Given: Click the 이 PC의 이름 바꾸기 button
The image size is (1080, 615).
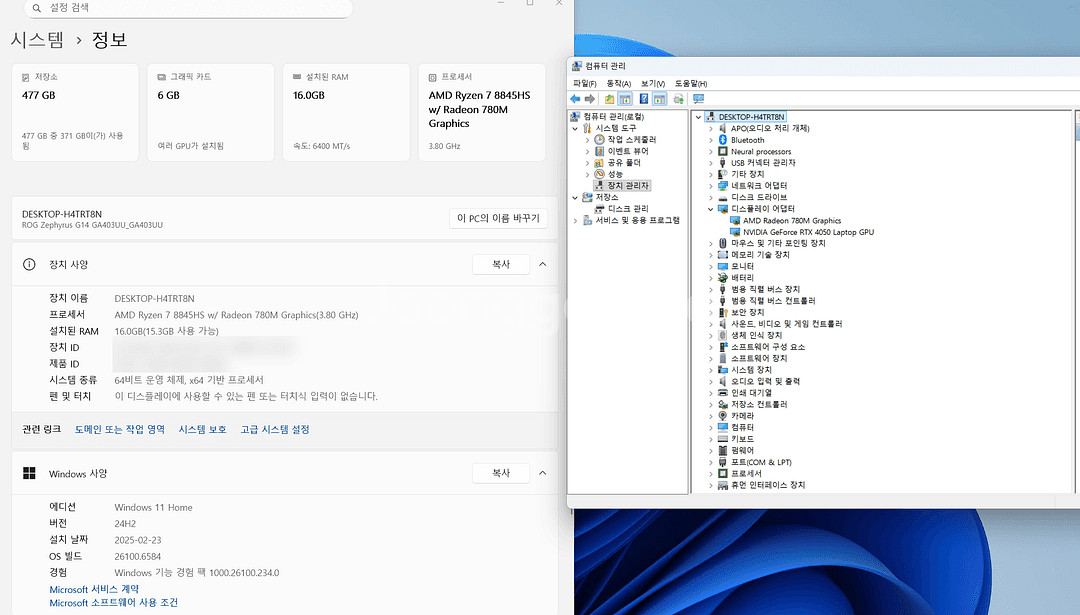Looking at the screenshot, I should pos(498,218).
